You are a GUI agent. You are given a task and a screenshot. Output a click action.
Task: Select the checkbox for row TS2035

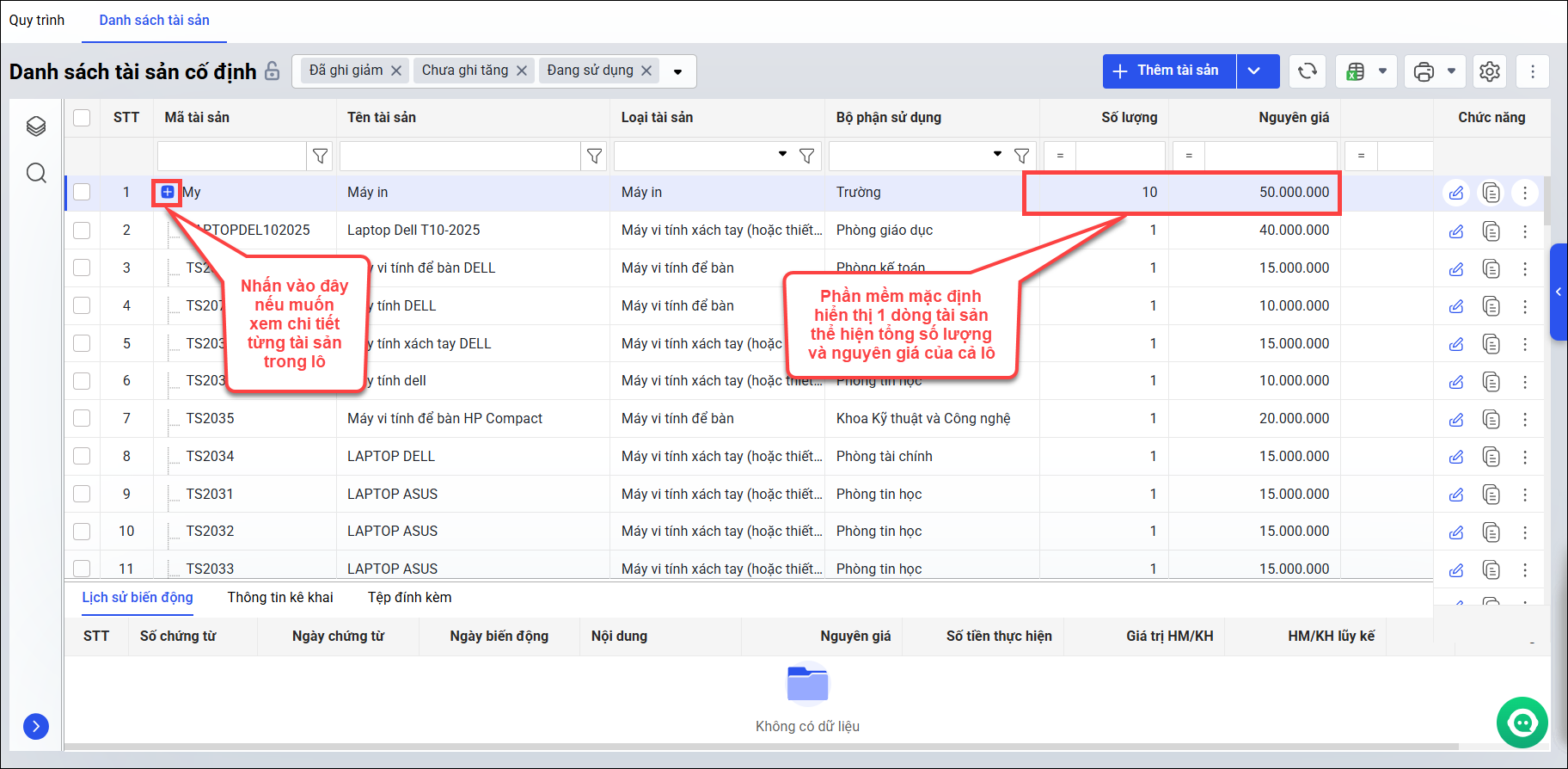tap(82, 419)
